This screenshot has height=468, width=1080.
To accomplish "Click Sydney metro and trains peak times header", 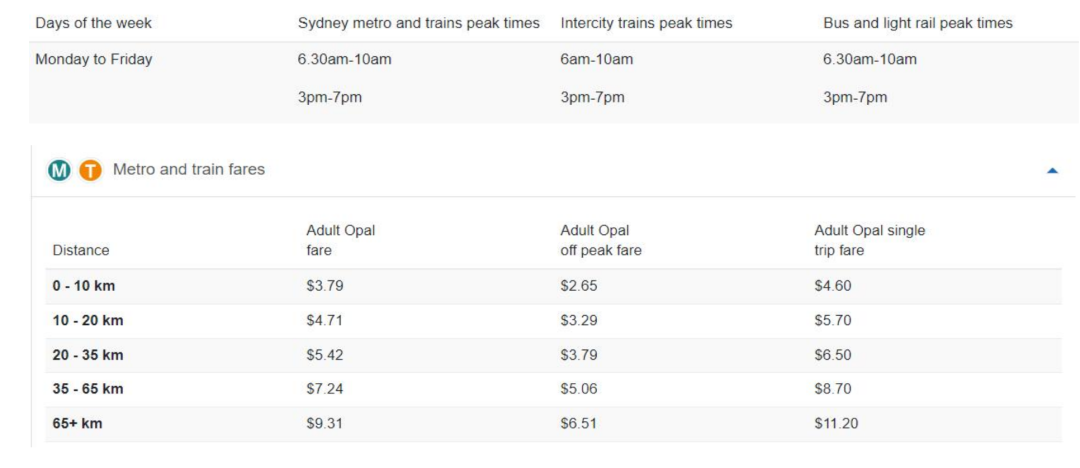I will tap(418, 23).
